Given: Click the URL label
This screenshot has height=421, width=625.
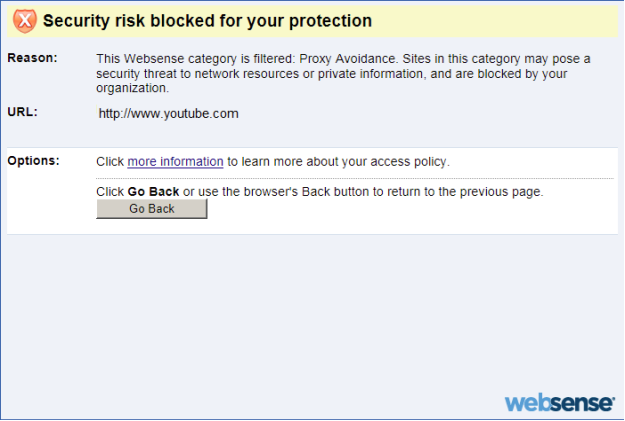Looking at the screenshot, I should [x=22, y=112].
